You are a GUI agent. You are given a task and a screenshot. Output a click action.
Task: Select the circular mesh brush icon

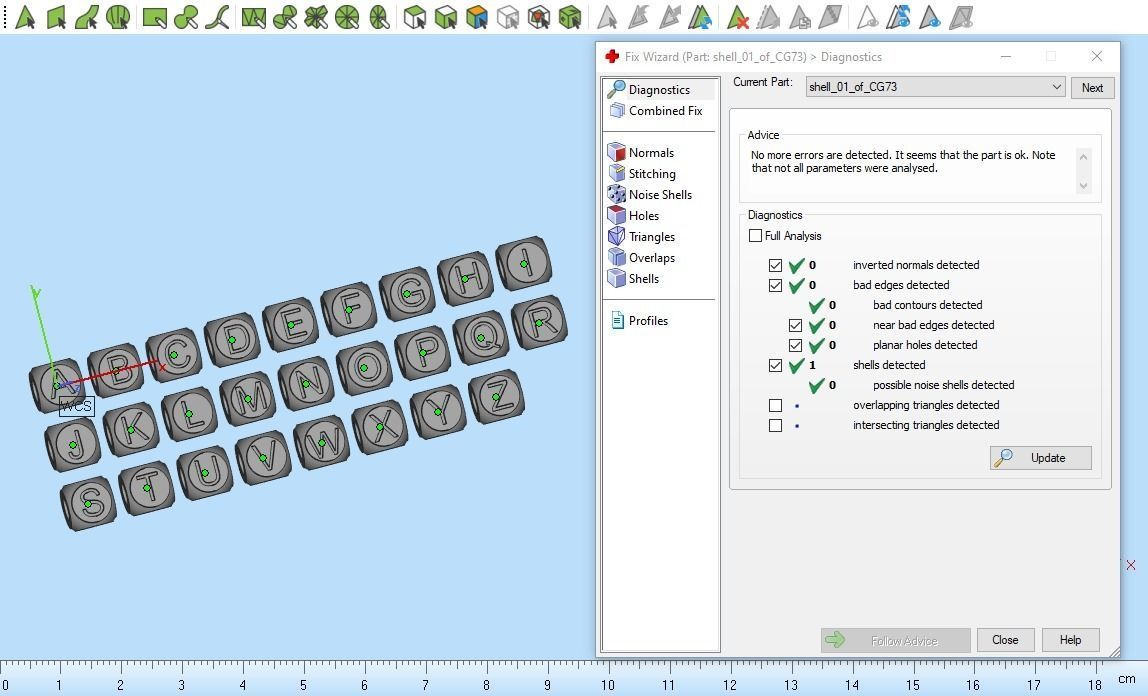(x=347, y=17)
